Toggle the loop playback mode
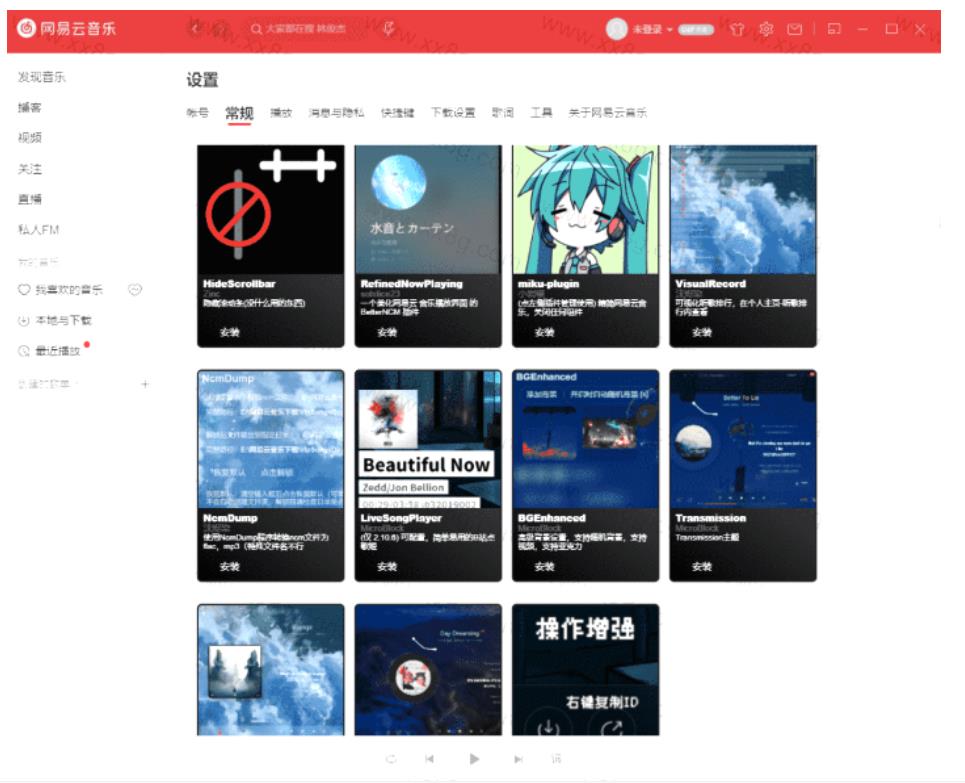Image resolution: width=965 pixels, height=783 pixels. (x=391, y=759)
